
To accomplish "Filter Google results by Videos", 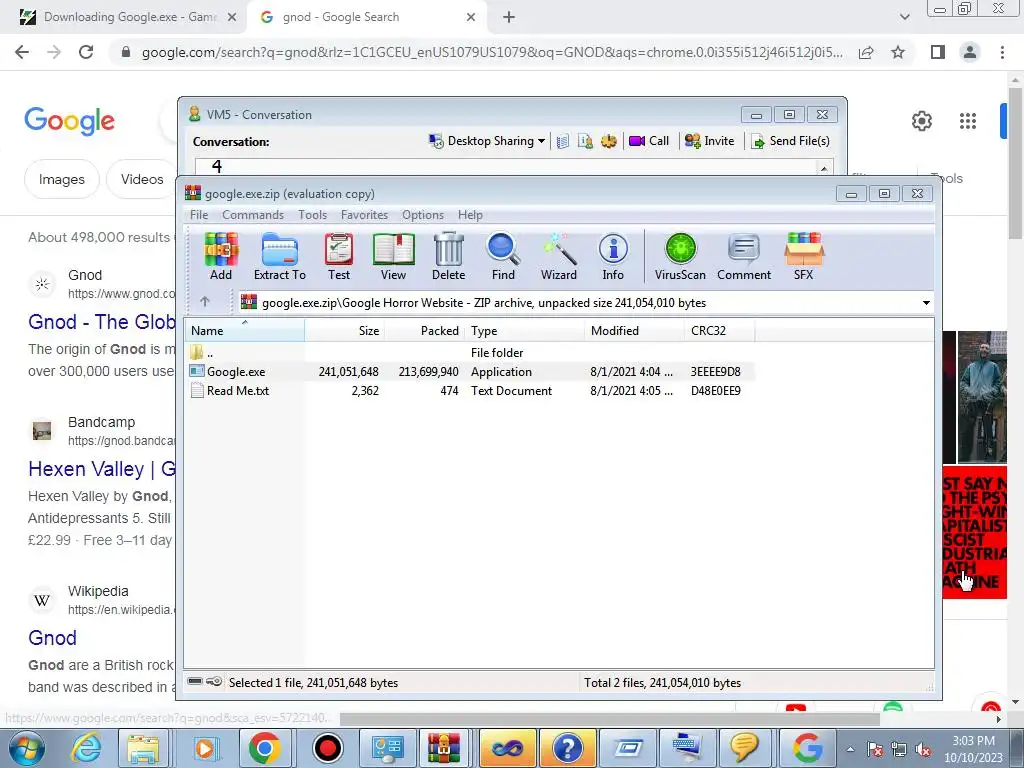I will (x=142, y=179).
